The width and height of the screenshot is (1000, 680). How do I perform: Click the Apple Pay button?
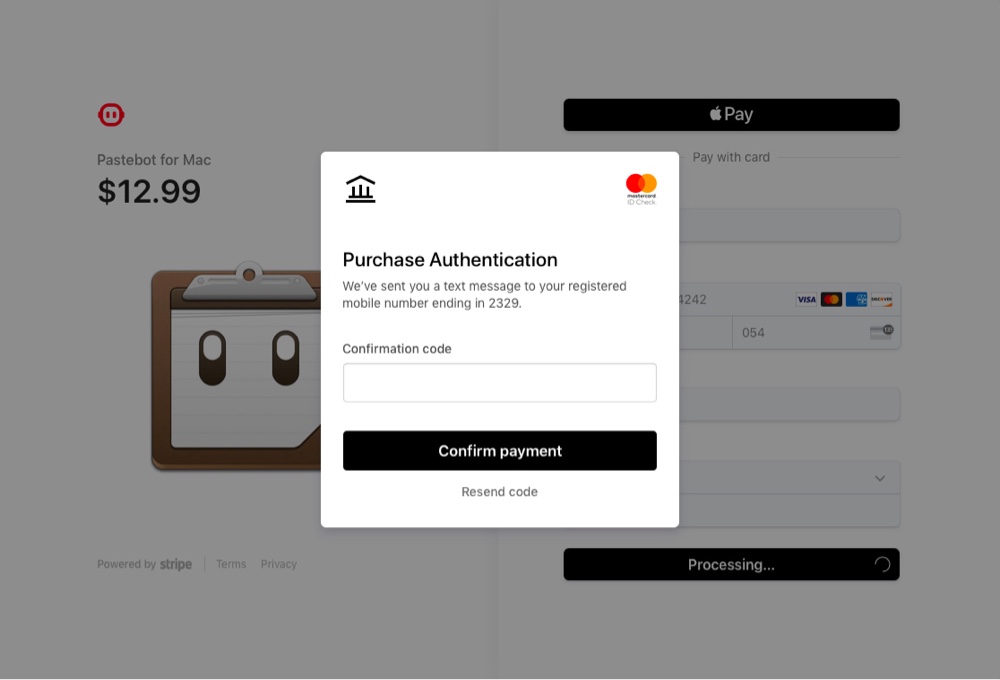(x=731, y=114)
